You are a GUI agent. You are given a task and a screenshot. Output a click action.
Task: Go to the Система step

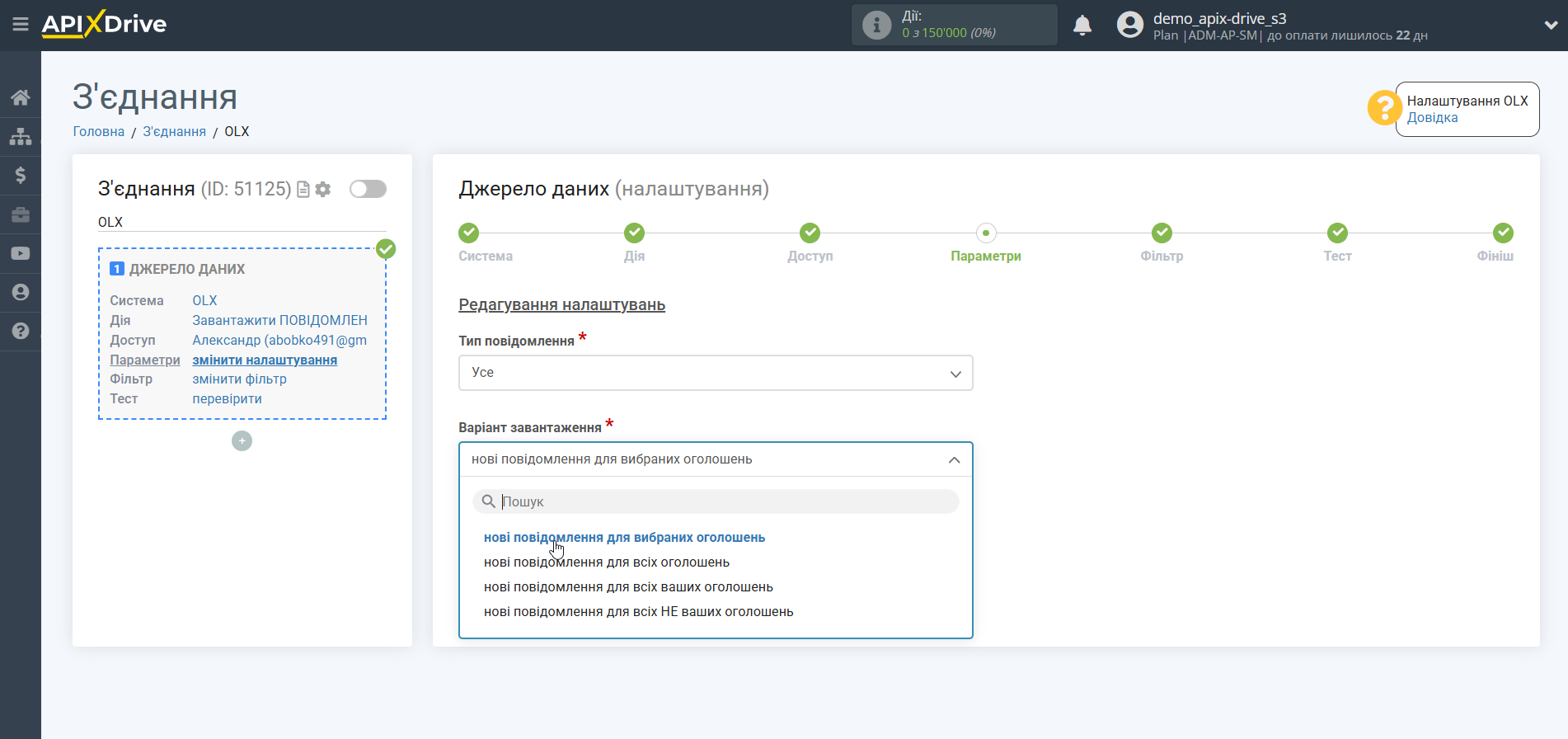pyautogui.click(x=469, y=233)
